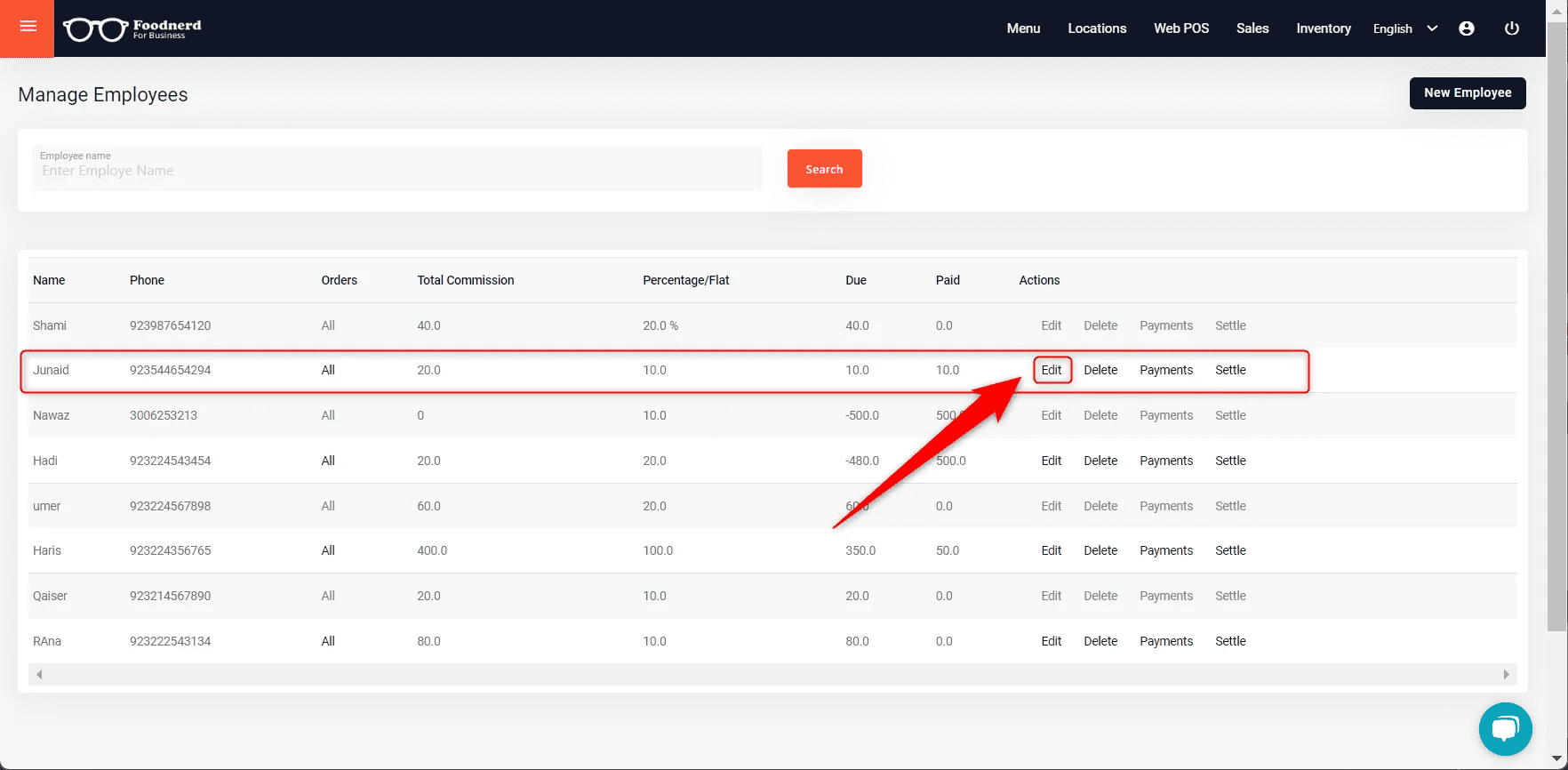The image size is (1568, 770).
Task: Click the name Haris in table
Action: pyautogui.click(x=47, y=550)
